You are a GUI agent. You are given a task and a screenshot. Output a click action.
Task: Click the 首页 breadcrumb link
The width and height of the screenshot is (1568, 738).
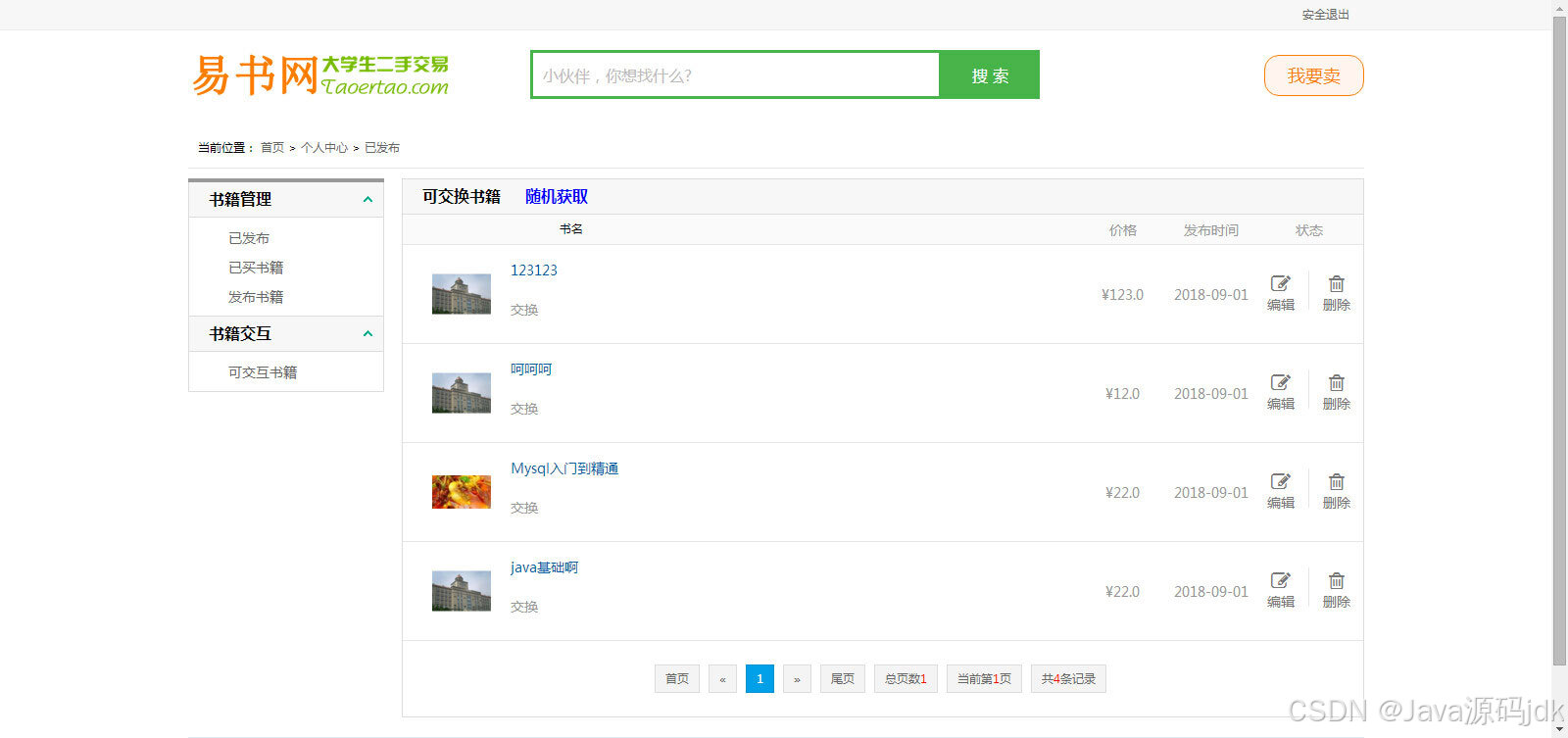tap(272, 148)
